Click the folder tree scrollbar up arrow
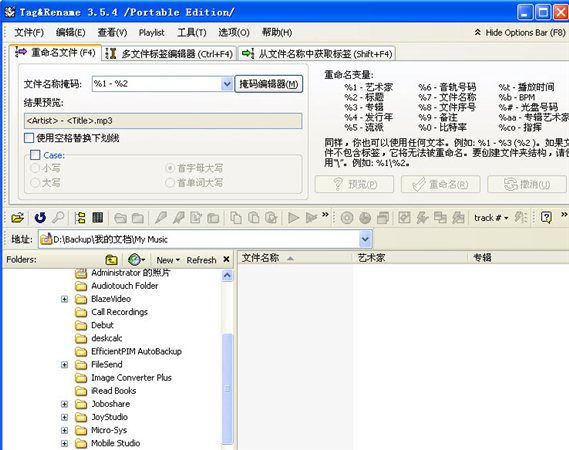This screenshot has height=450, width=569. pos(227,275)
